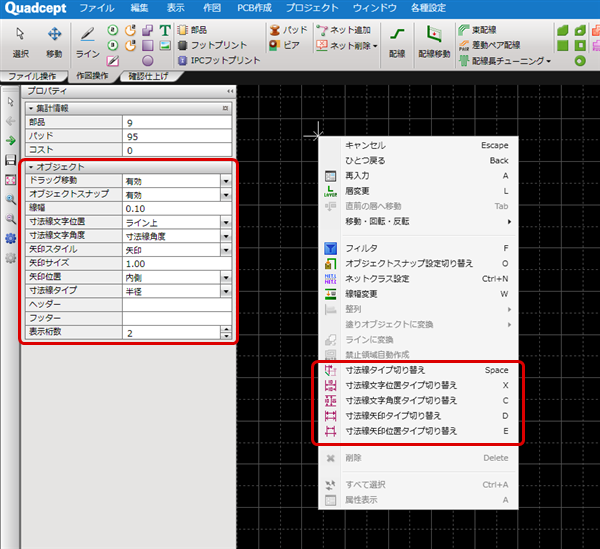
Task: Edit the 矢印サイズ value field
Action: pyautogui.click(x=177, y=264)
